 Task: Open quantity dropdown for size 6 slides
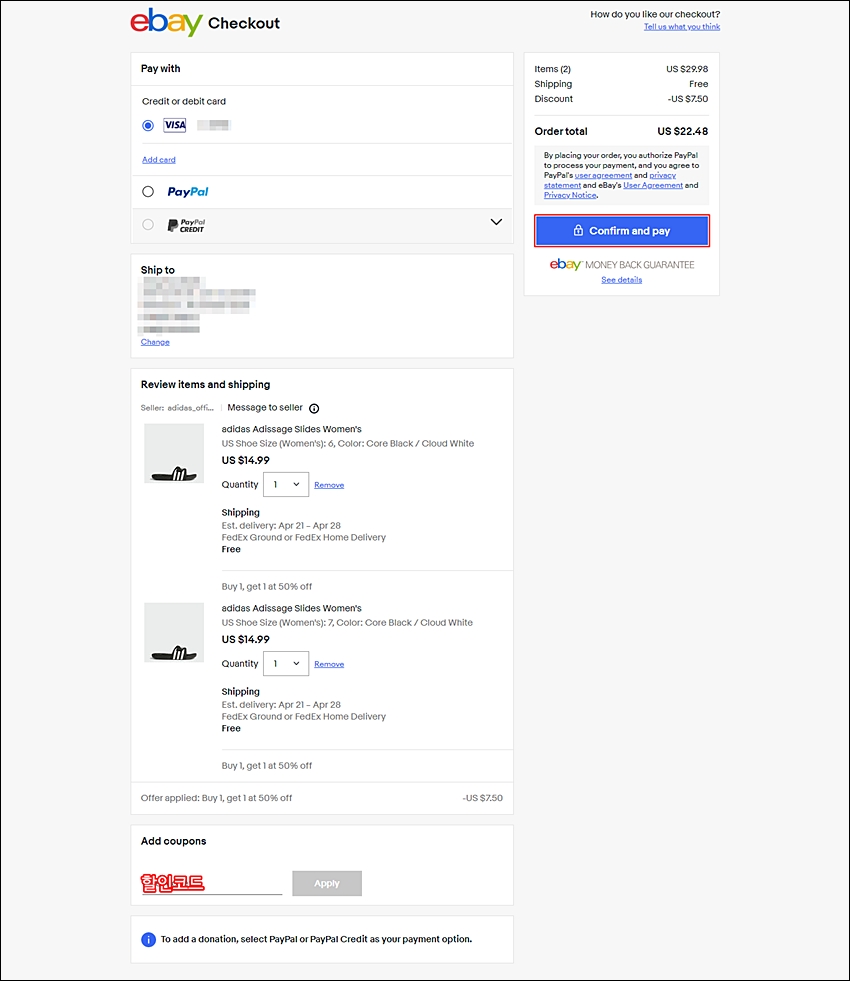[x=286, y=484]
